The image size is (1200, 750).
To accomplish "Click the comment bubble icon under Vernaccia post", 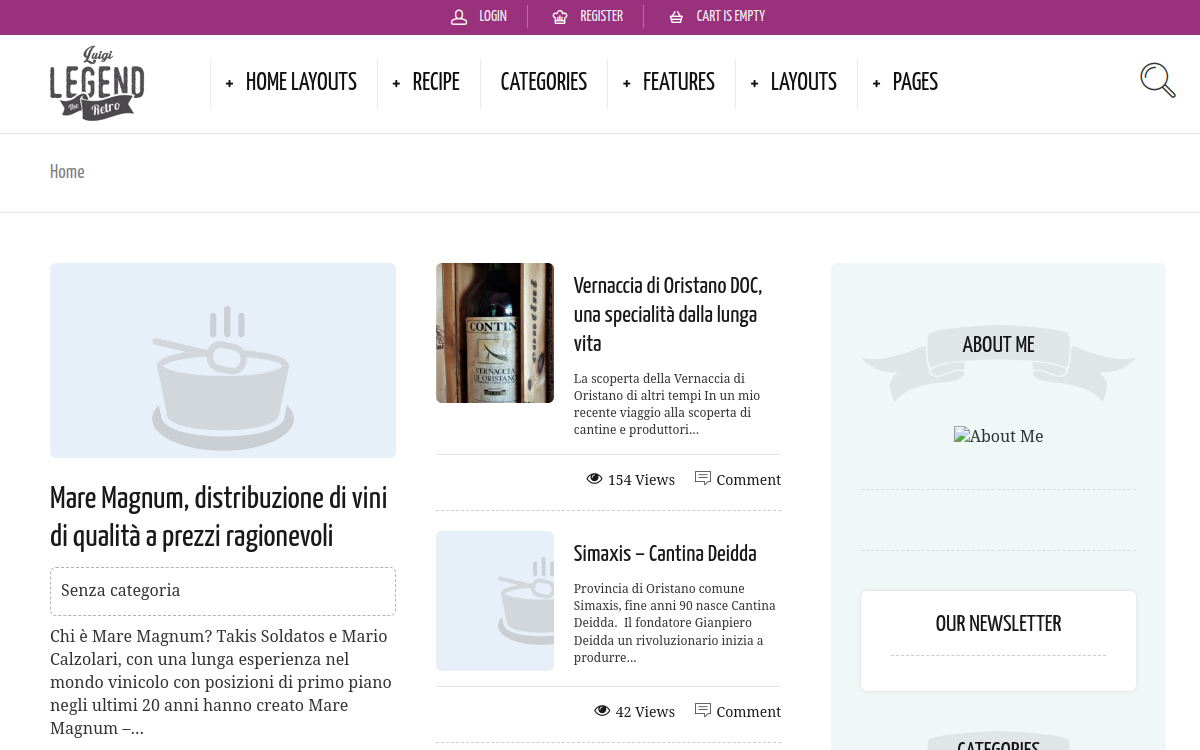I will (x=703, y=479).
